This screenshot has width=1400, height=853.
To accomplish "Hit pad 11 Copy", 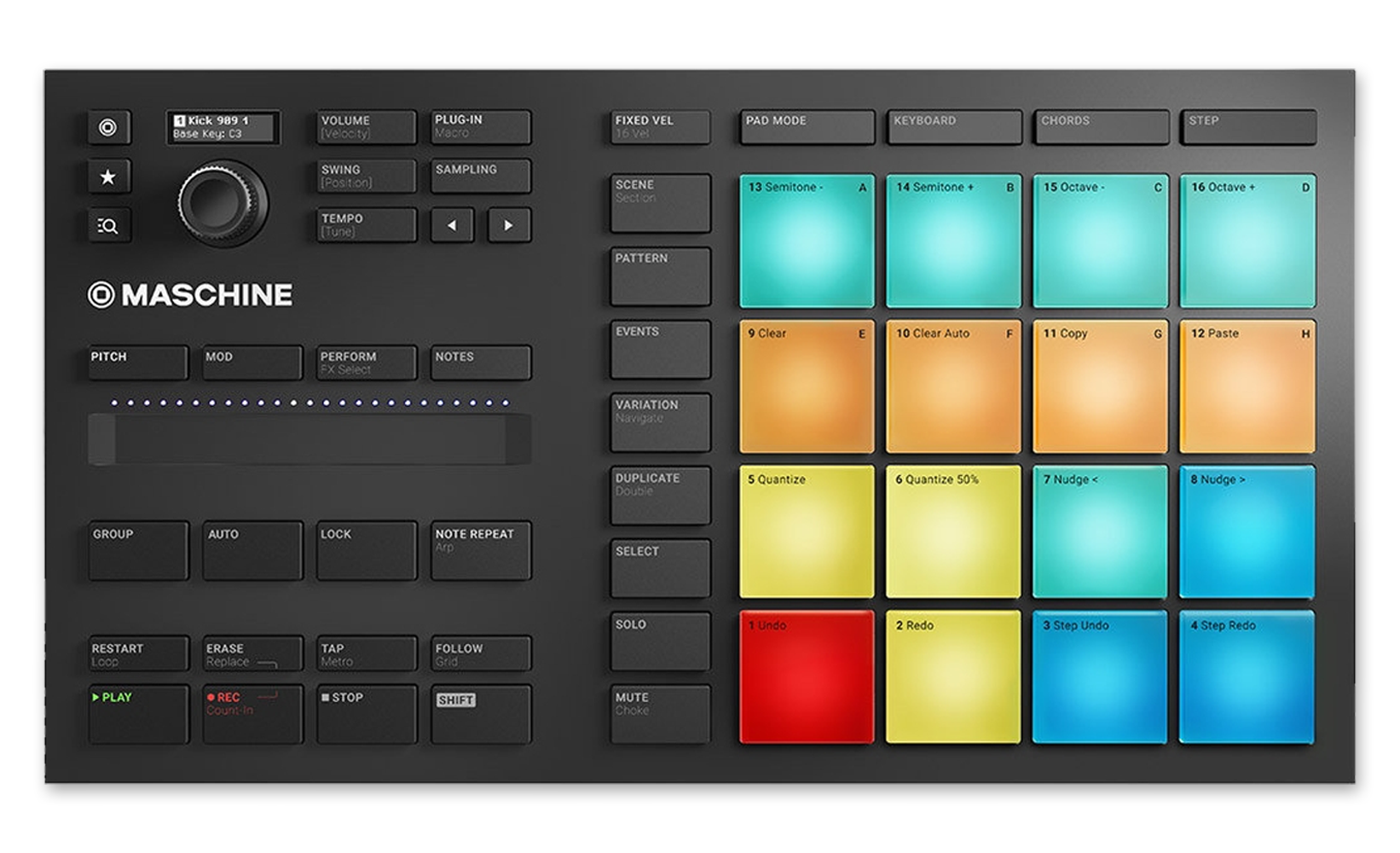I will click(1101, 386).
